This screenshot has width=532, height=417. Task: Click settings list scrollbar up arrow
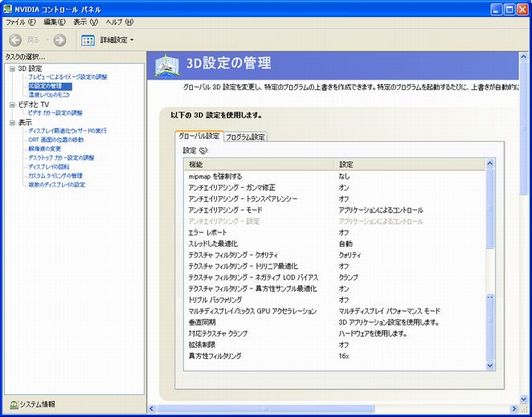490,164
